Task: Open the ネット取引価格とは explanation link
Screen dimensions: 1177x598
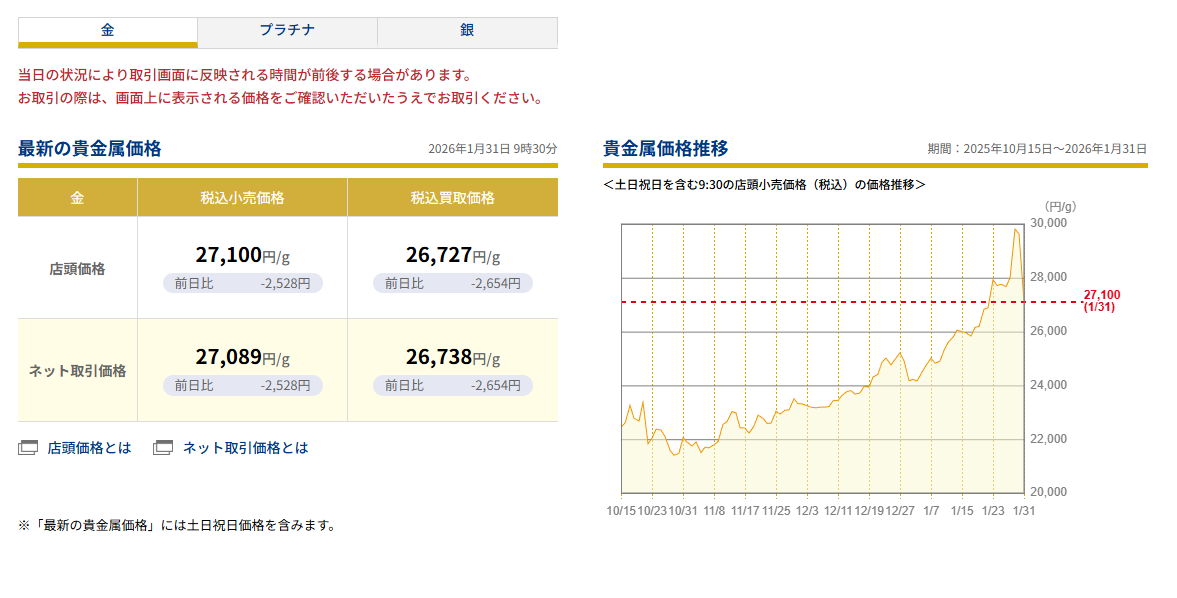Action: (x=245, y=448)
